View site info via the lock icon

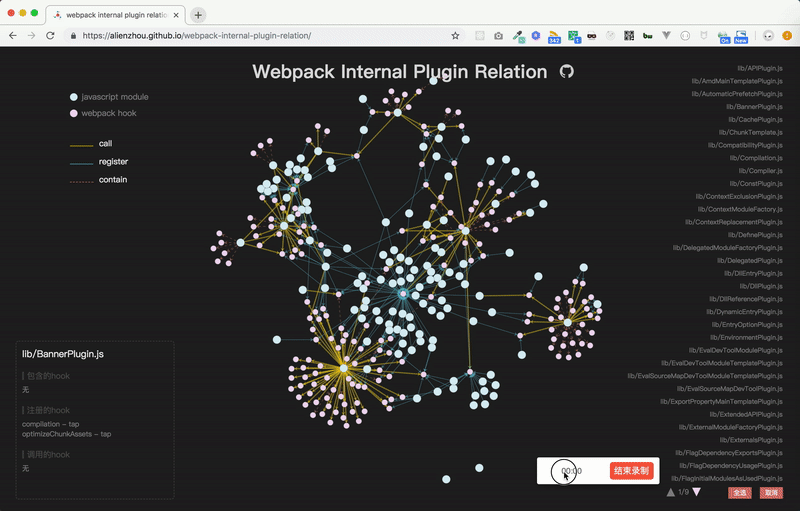click(x=73, y=36)
